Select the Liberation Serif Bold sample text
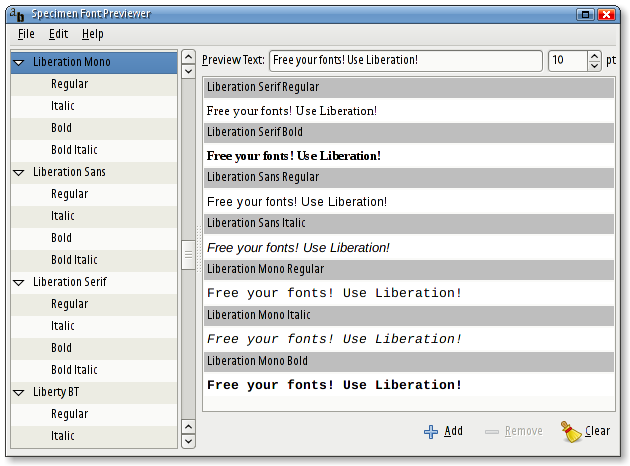Screen dimensions: 630x466 [x=294, y=156]
